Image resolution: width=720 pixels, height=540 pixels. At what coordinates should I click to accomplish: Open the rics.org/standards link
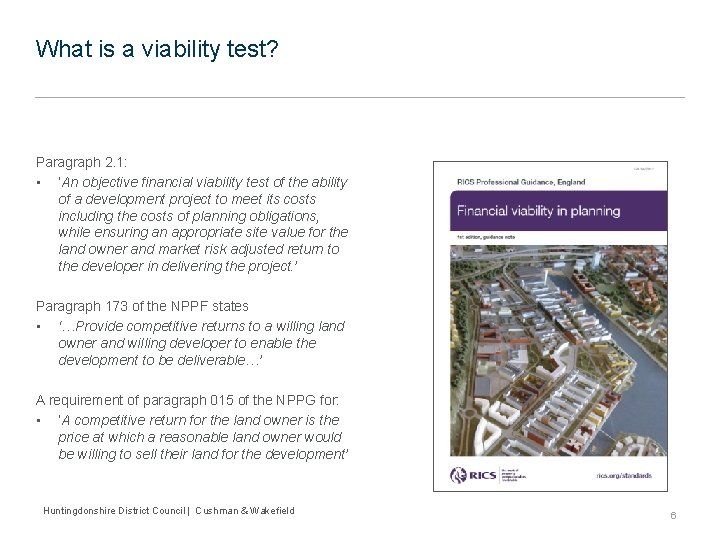625,476
